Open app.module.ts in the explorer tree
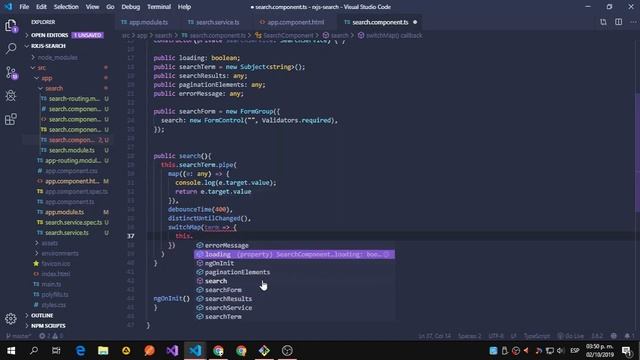The width and height of the screenshot is (640, 360). pos(64,212)
